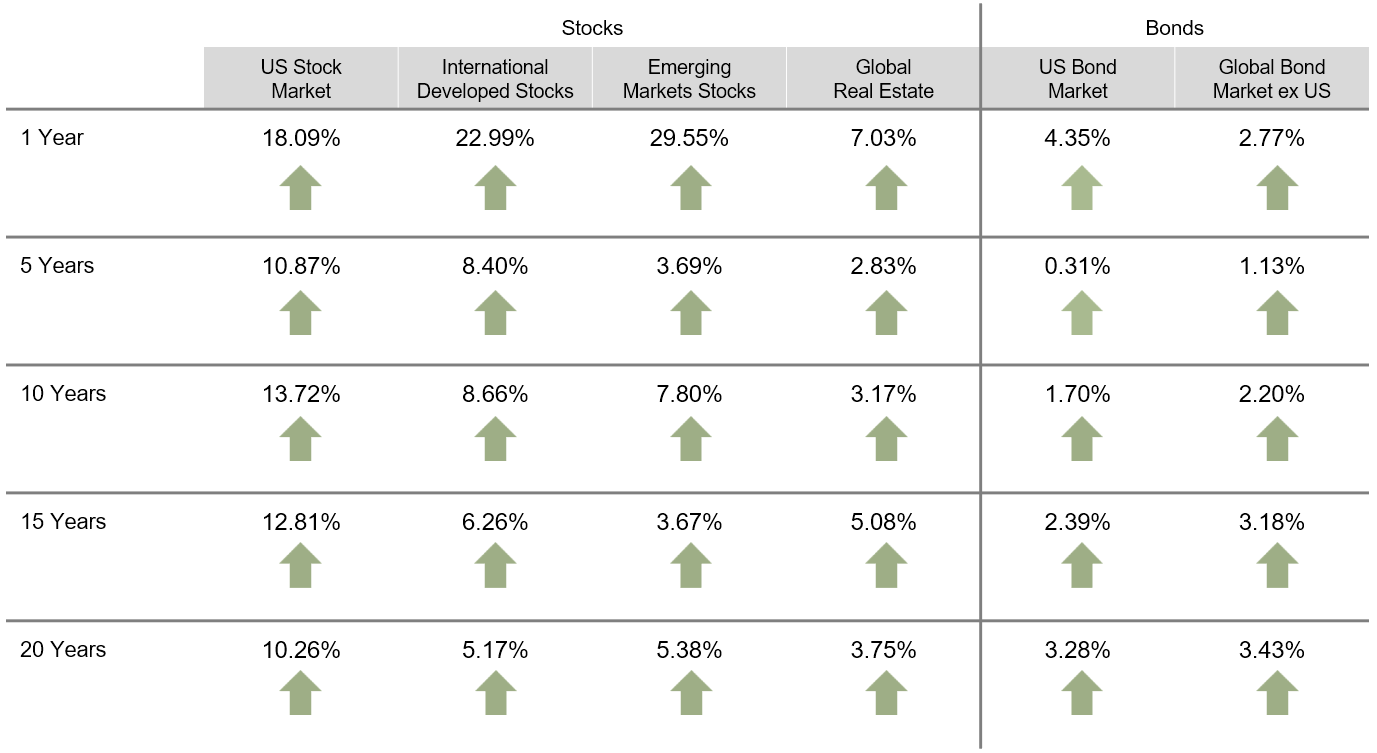Click the up arrow below 5.08% Global Real Estate
Viewport: 1377px width, 753px height.
[x=885, y=568]
